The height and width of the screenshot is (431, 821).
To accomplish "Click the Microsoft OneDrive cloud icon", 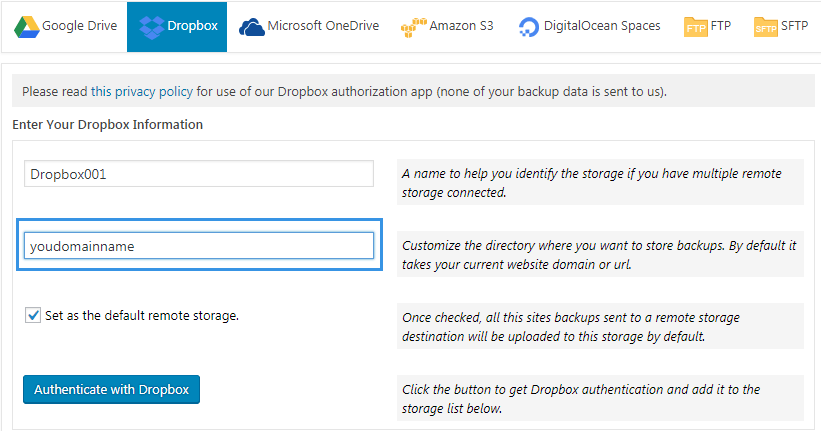I will (252, 27).
